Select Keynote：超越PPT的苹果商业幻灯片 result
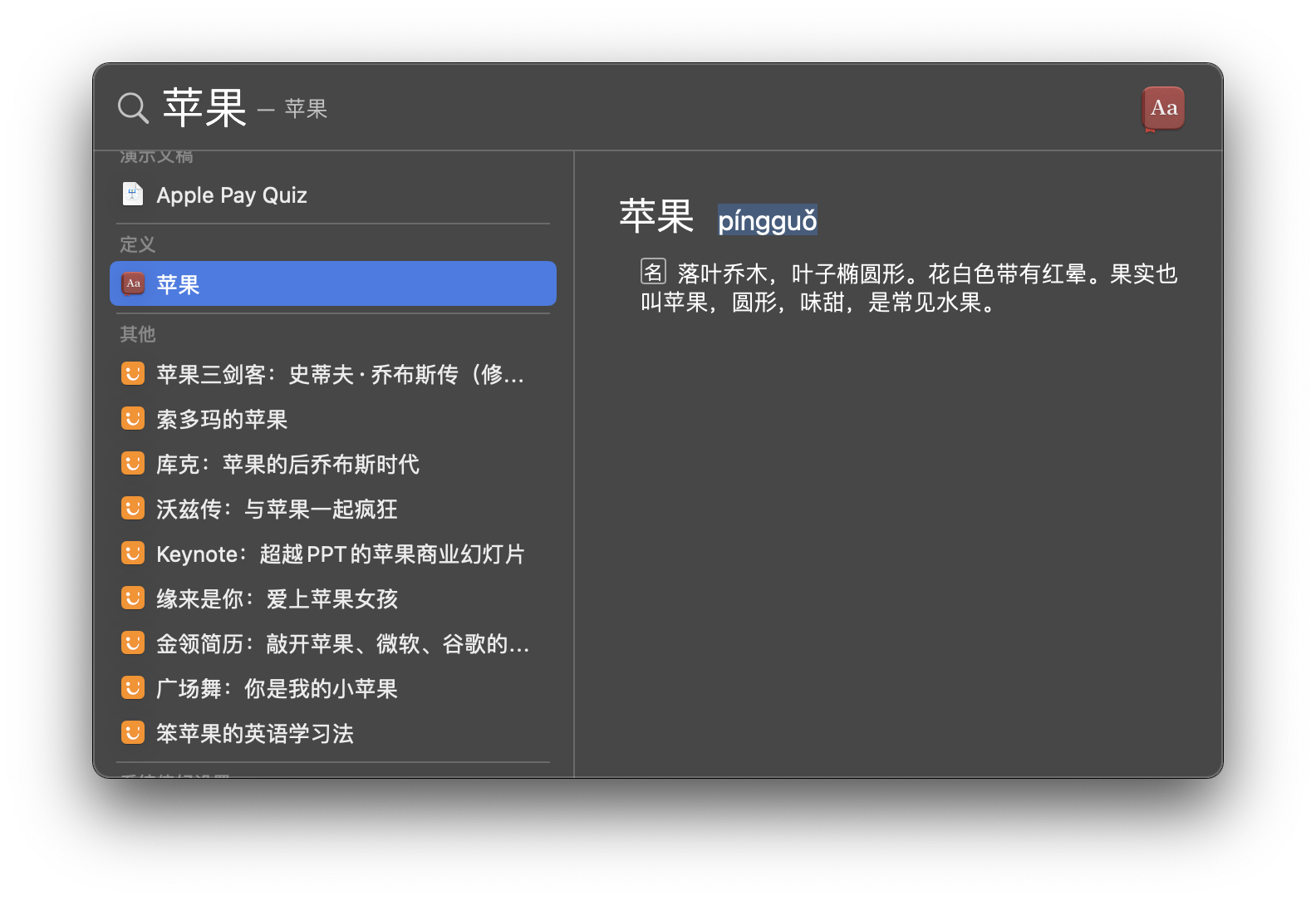 click(x=341, y=554)
